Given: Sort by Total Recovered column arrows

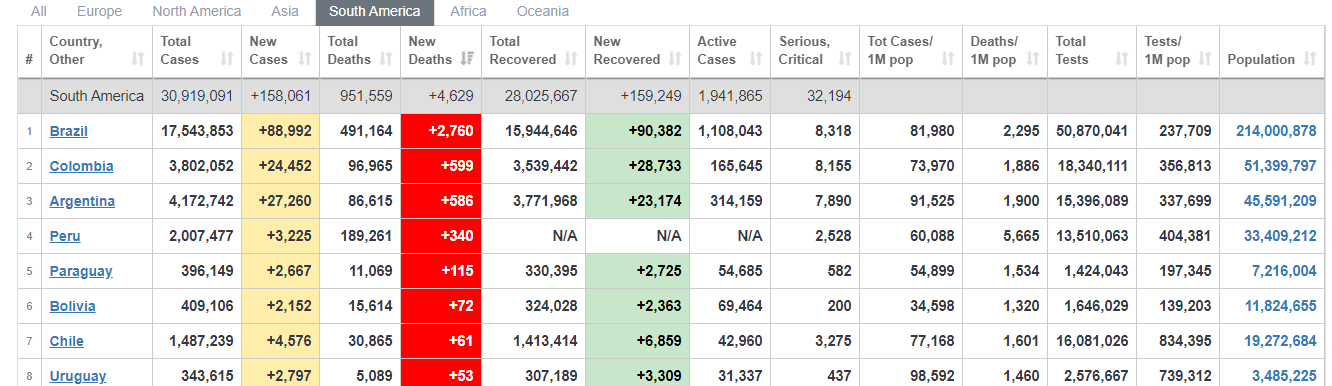Looking at the screenshot, I should click(571, 59).
